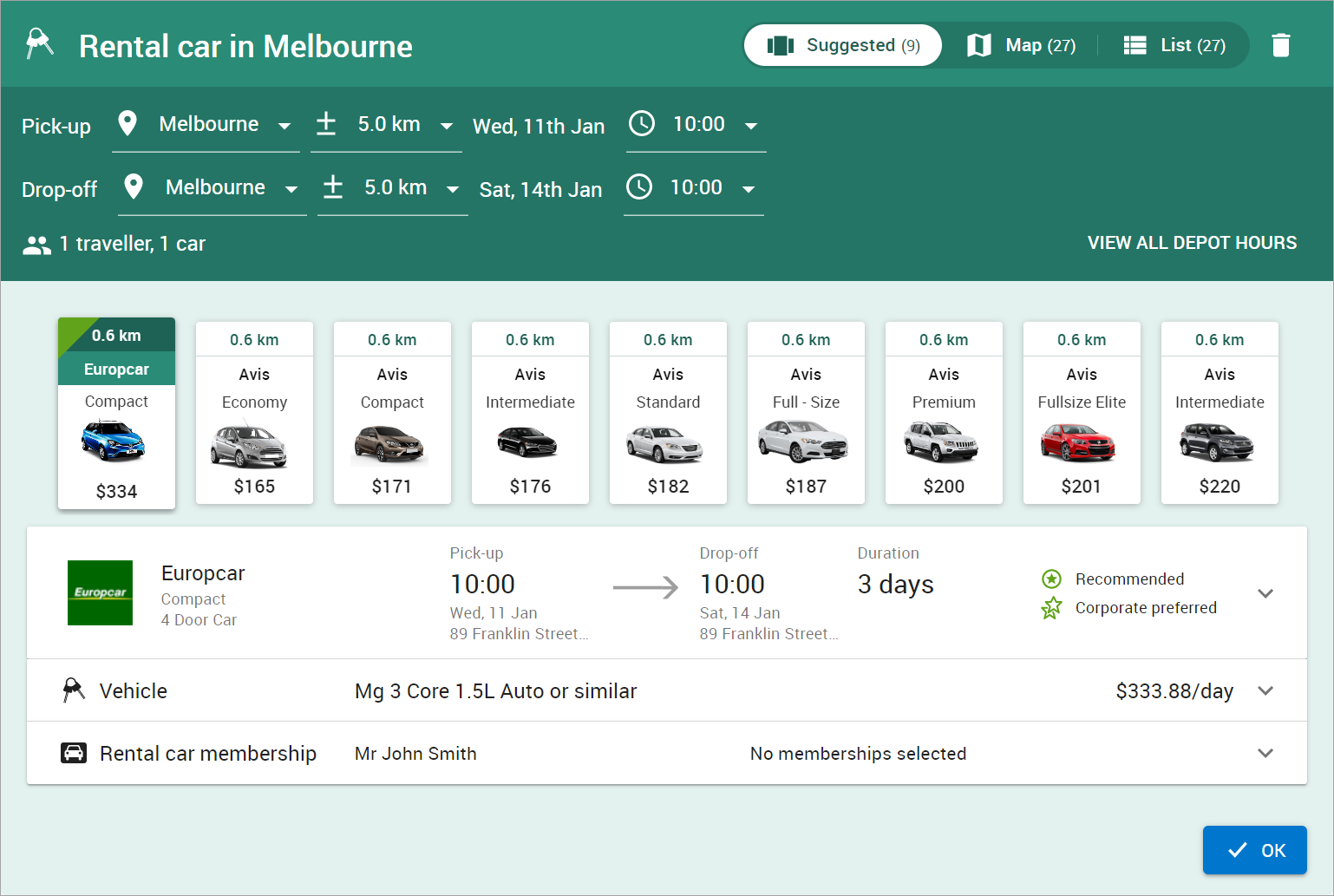Click the Map view icon
Screen dimensions: 1334x896
[979, 45]
